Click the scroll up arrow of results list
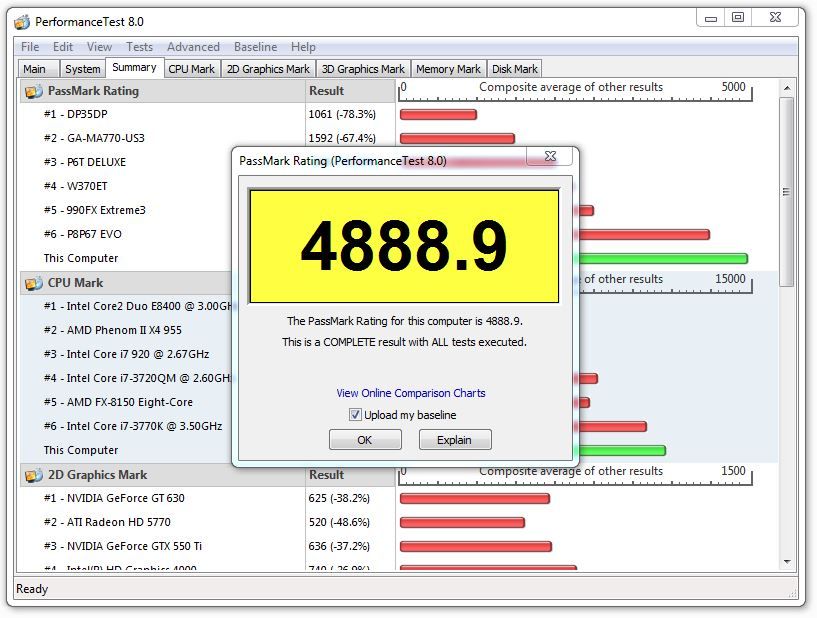Viewport: 817px width, 618px height. (x=787, y=88)
